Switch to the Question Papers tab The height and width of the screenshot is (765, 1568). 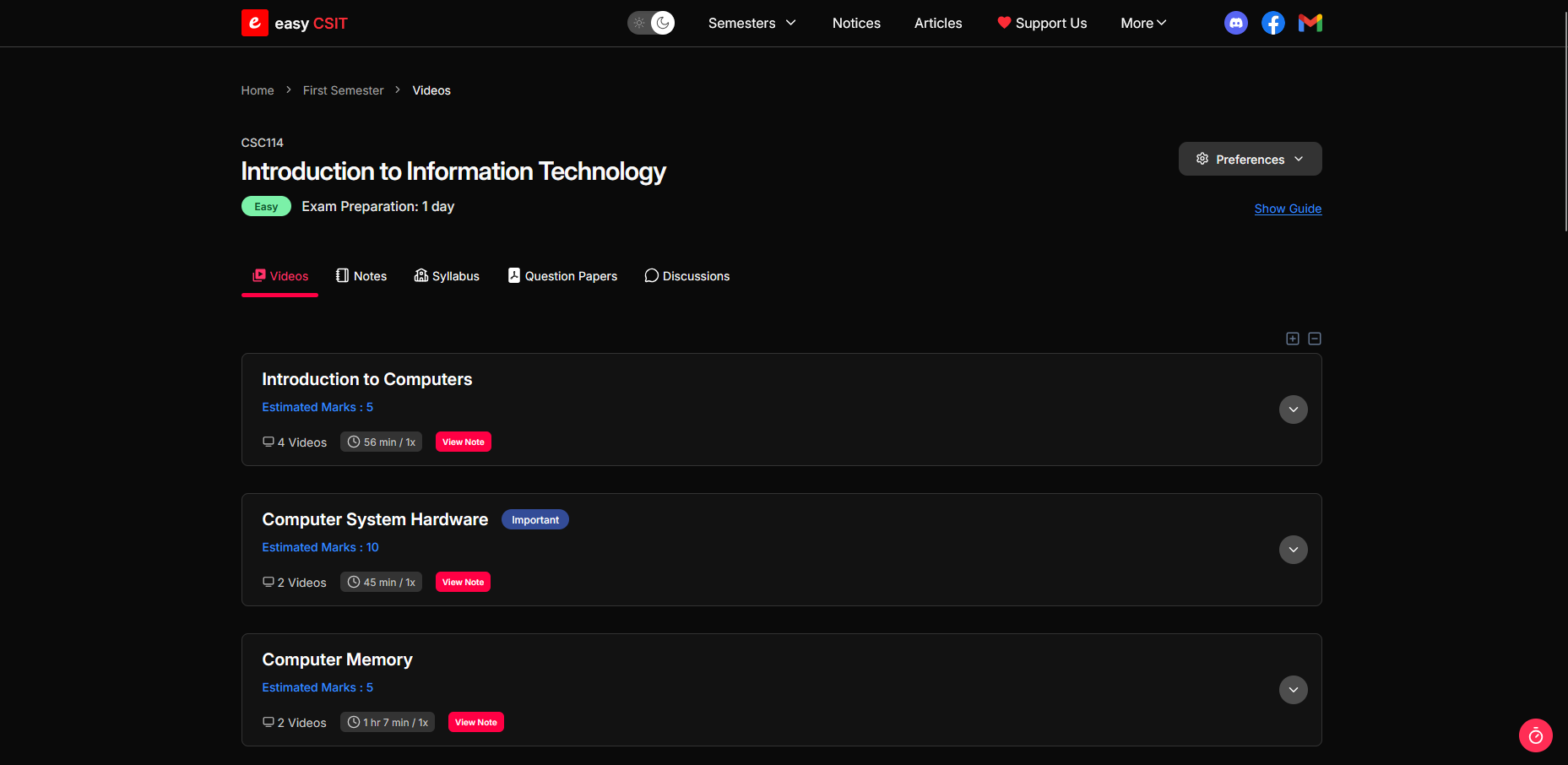coord(562,276)
